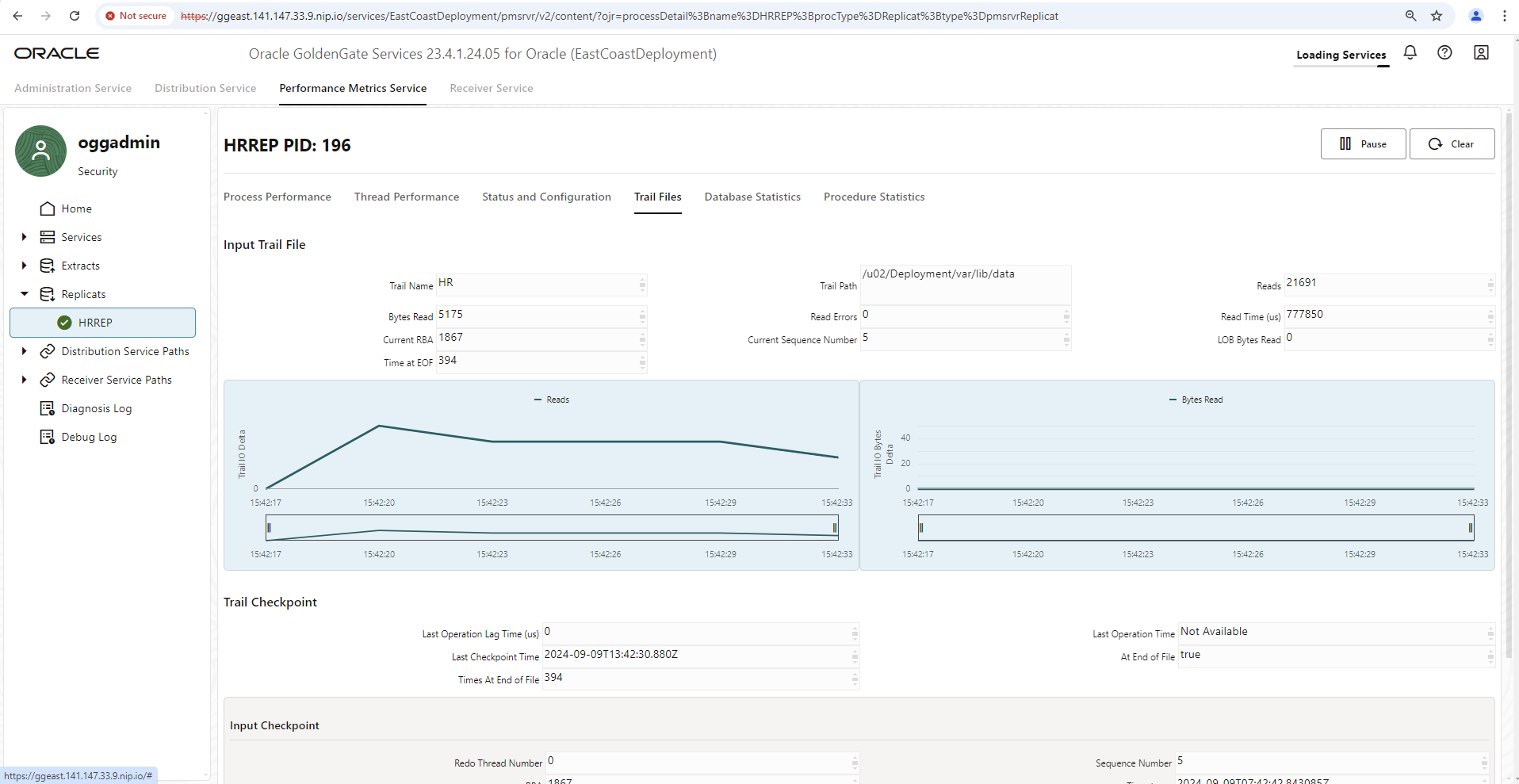Reload the page in browser
Viewport: 1519px width, 784px height.
[x=75, y=16]
